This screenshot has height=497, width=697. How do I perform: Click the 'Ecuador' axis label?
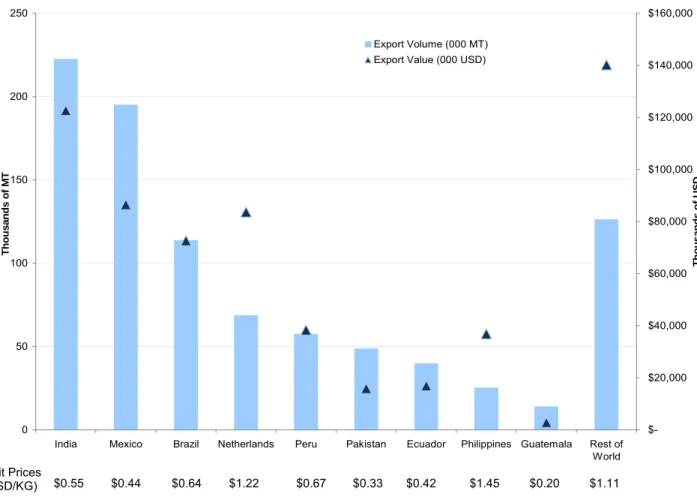point(426,444)
